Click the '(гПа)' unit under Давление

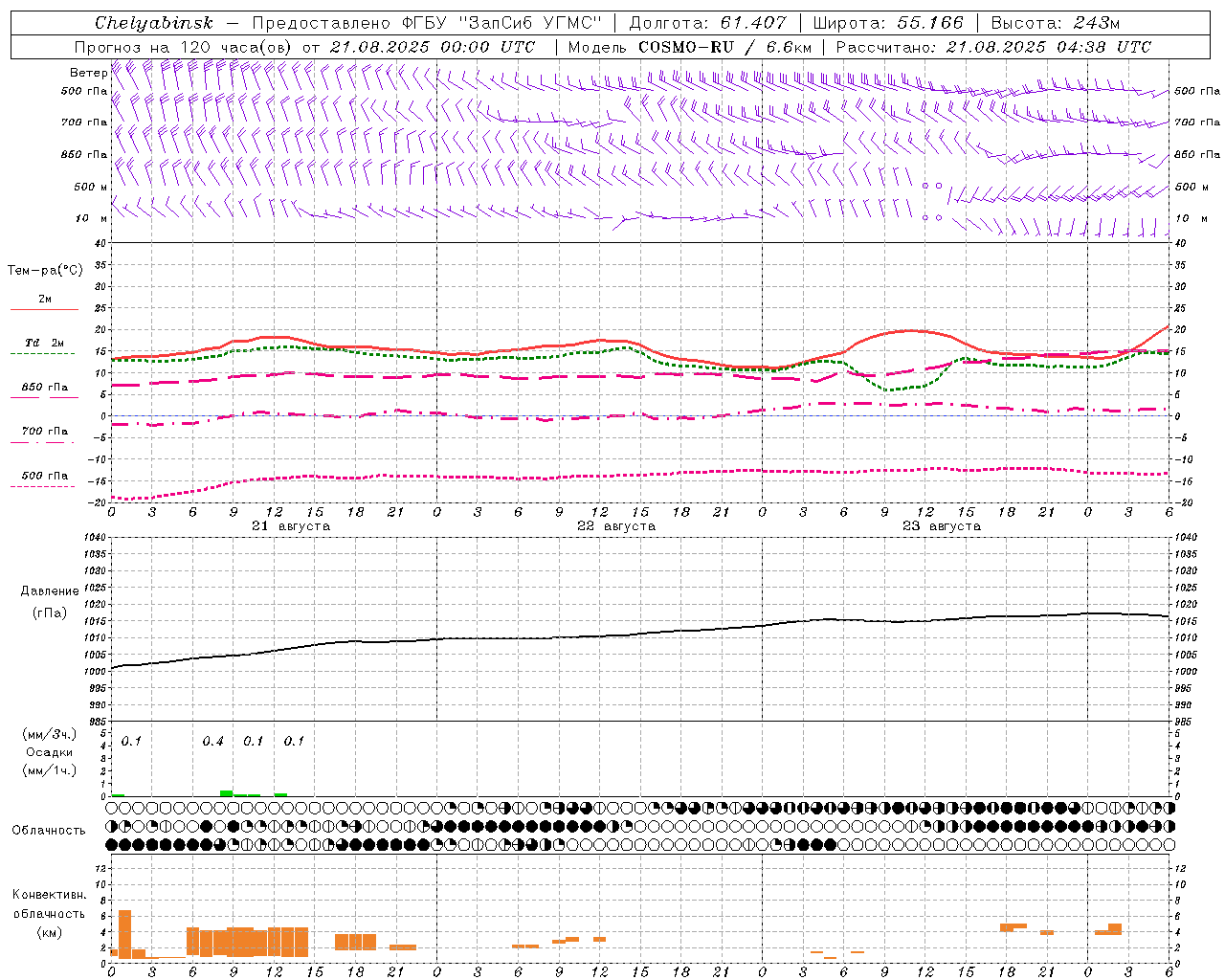point(49,612)
